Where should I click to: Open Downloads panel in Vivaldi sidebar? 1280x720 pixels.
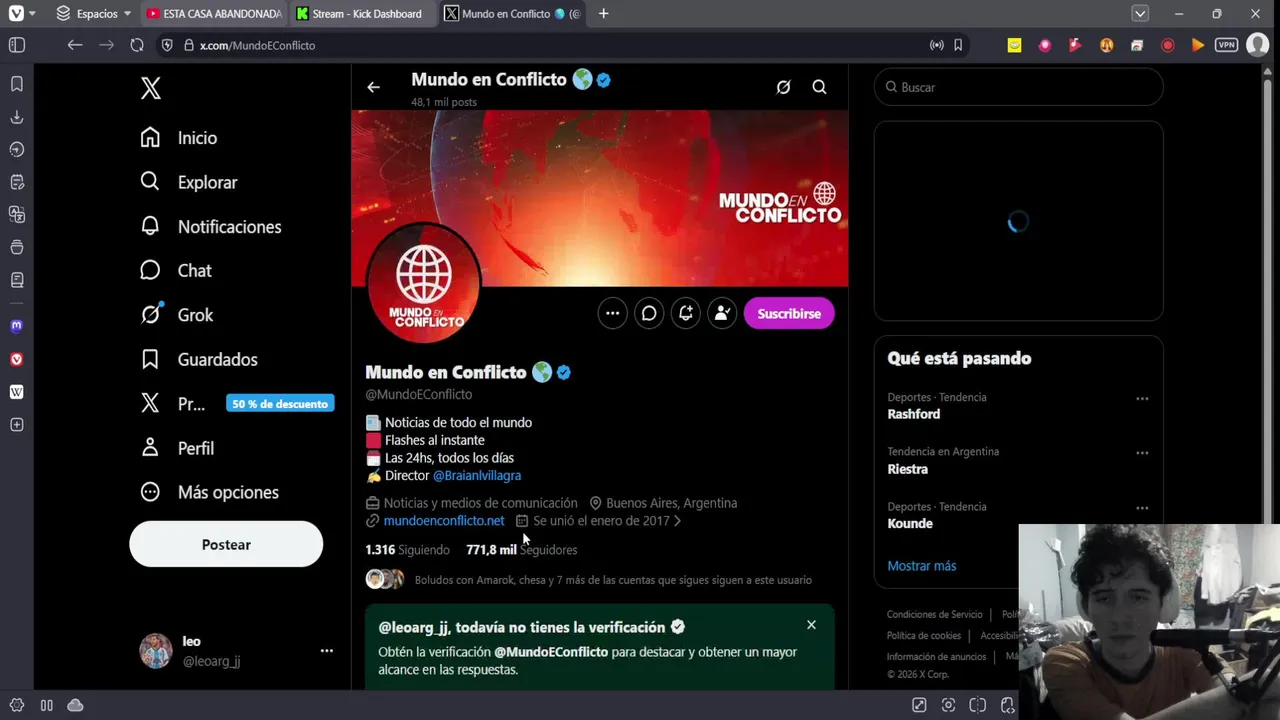tap(17, 117)
